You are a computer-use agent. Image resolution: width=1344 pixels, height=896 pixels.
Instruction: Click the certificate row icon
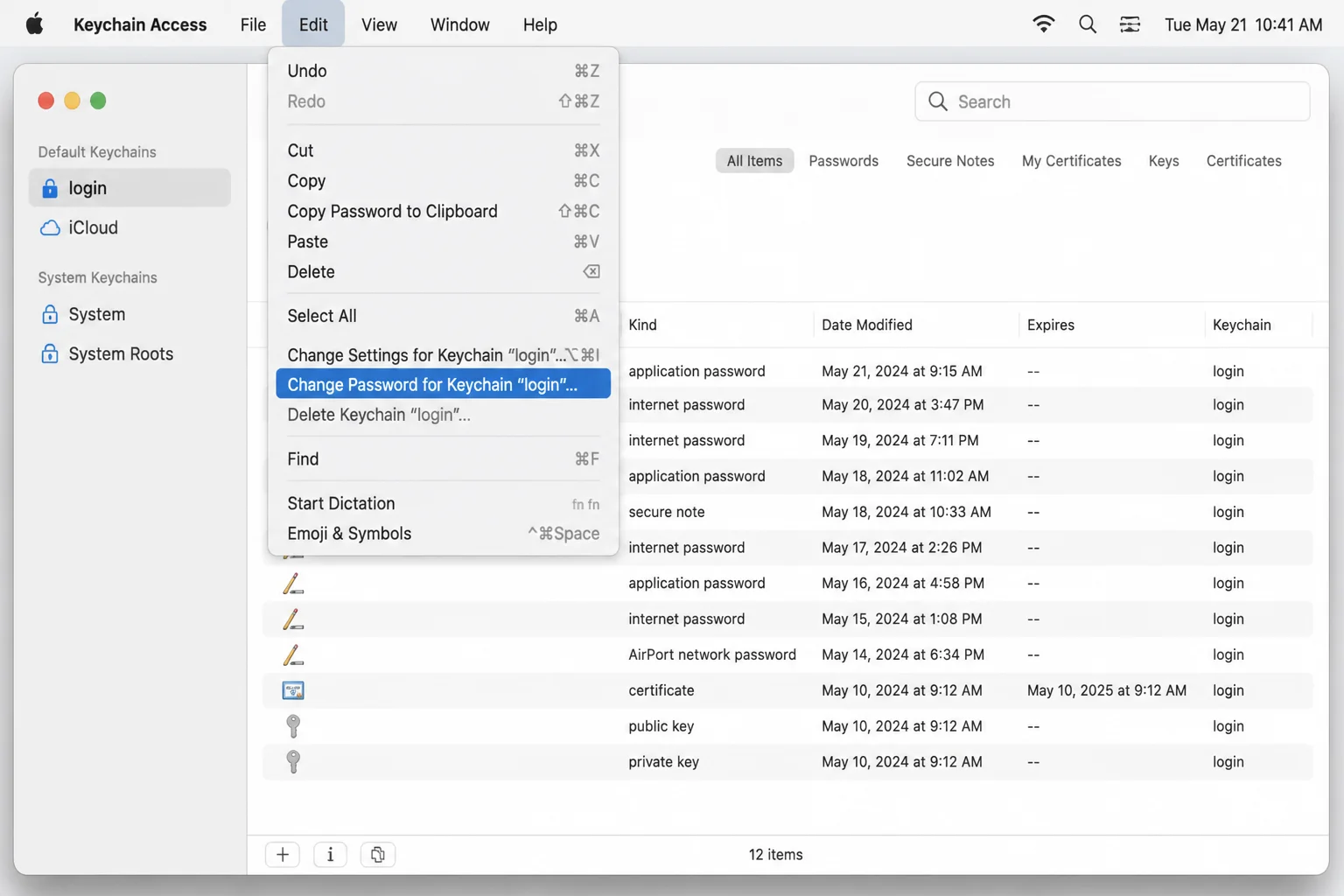click(x=293, y=690)
